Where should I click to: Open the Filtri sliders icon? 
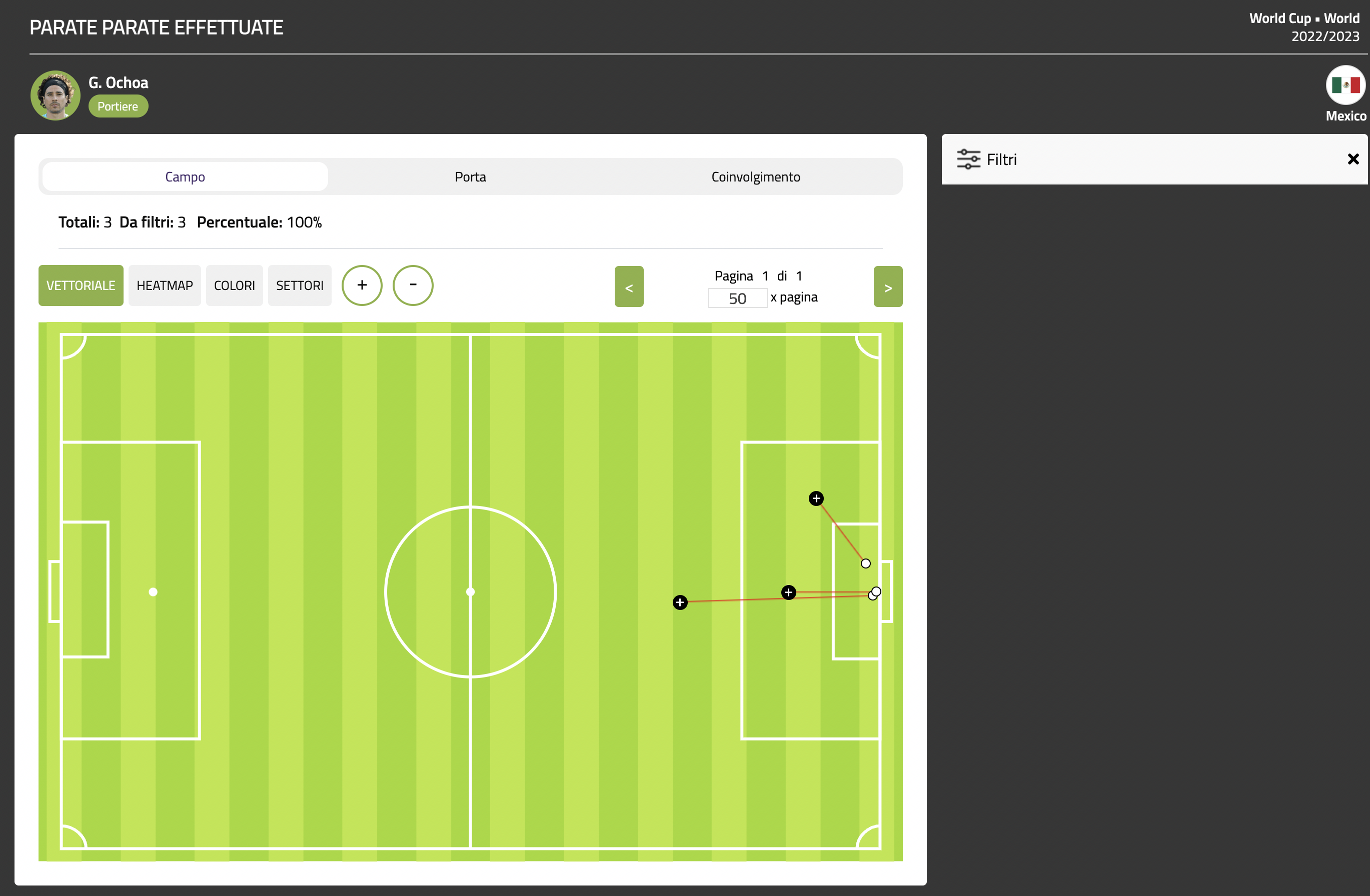pyautogui.click(x=968, y=159)
